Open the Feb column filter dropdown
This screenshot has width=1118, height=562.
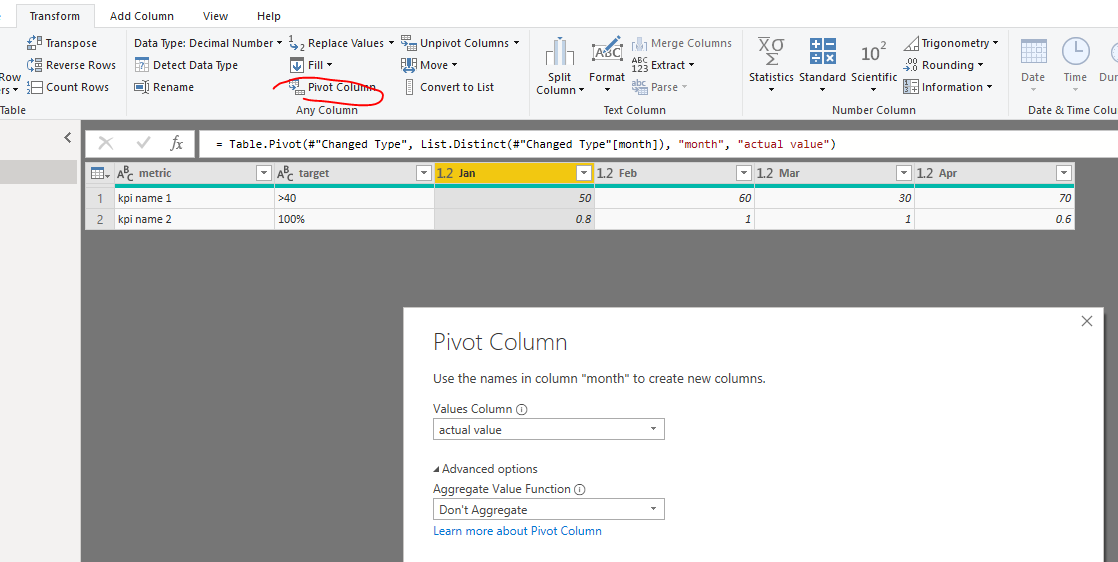[x=744, y=173]
